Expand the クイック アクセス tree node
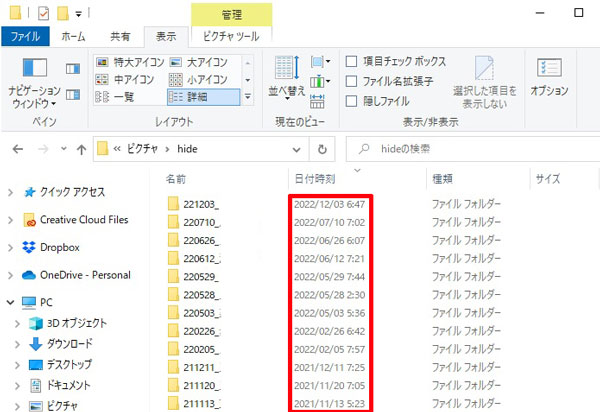Viewport: 600px width, 412px height. (9, 192)
